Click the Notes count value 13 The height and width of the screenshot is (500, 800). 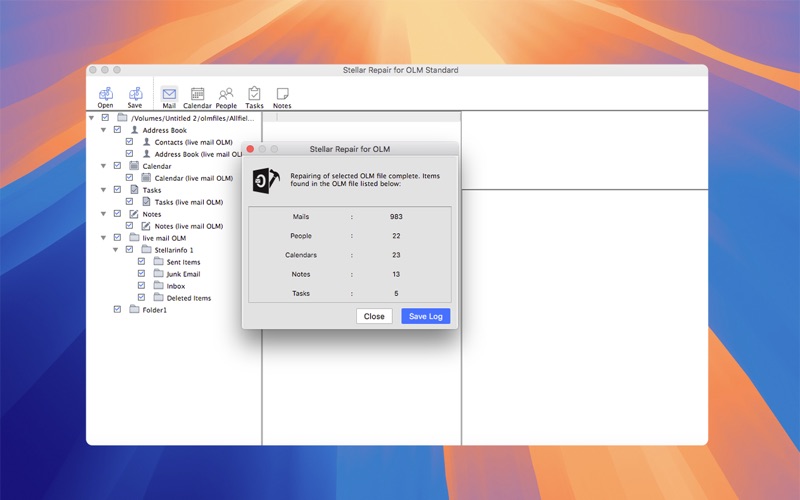click(x=396, y=274)
